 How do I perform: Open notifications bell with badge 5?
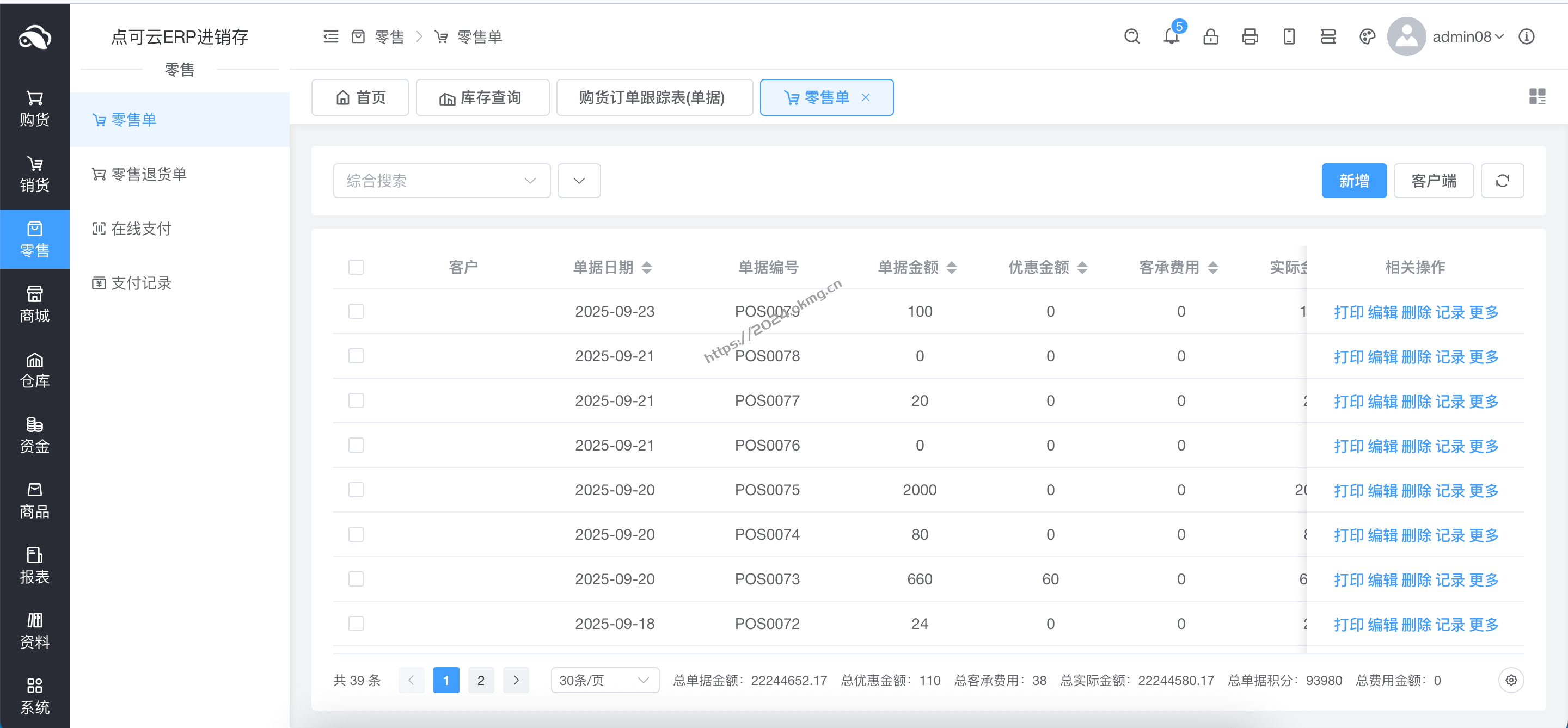coord(1172,36)
